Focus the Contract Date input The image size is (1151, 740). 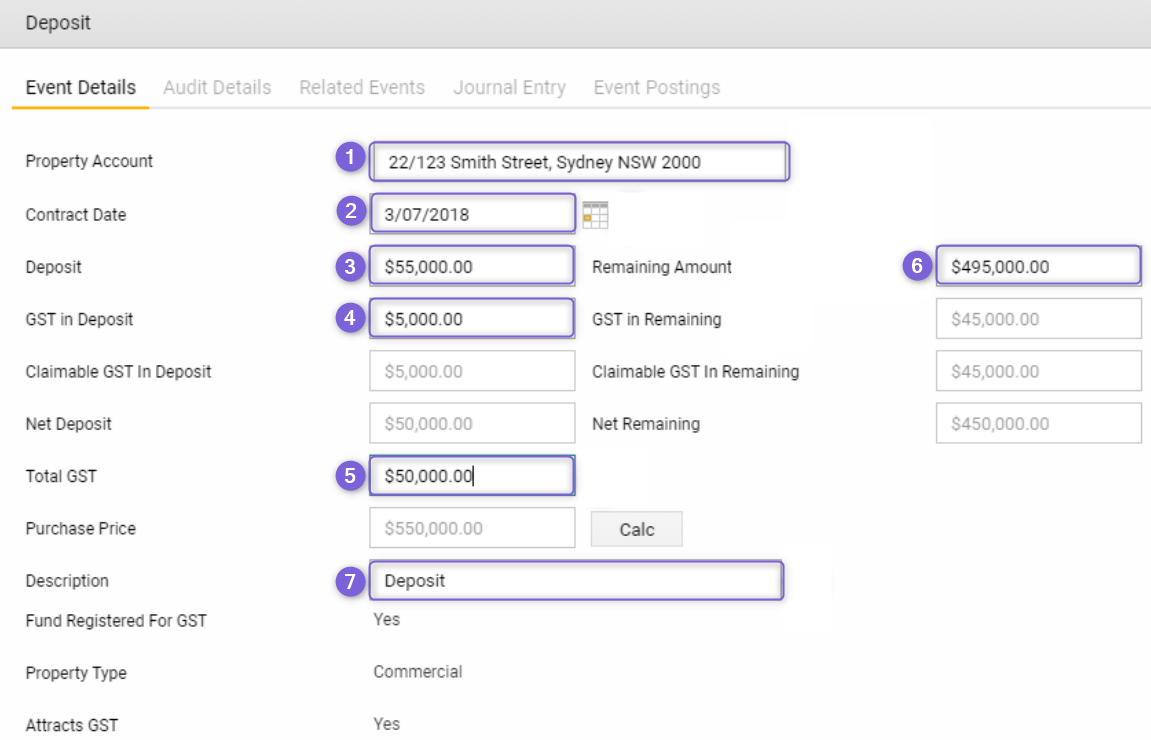pos(472,214)
